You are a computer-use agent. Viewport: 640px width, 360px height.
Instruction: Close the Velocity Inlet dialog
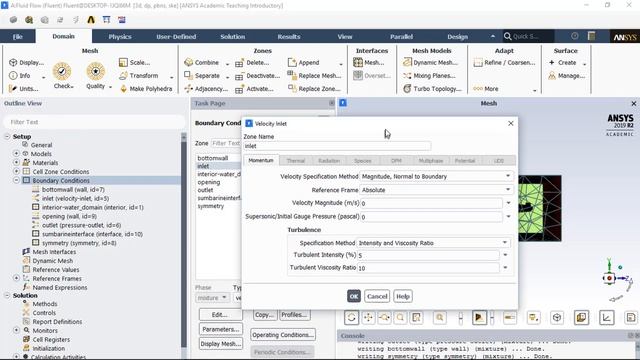511,123
